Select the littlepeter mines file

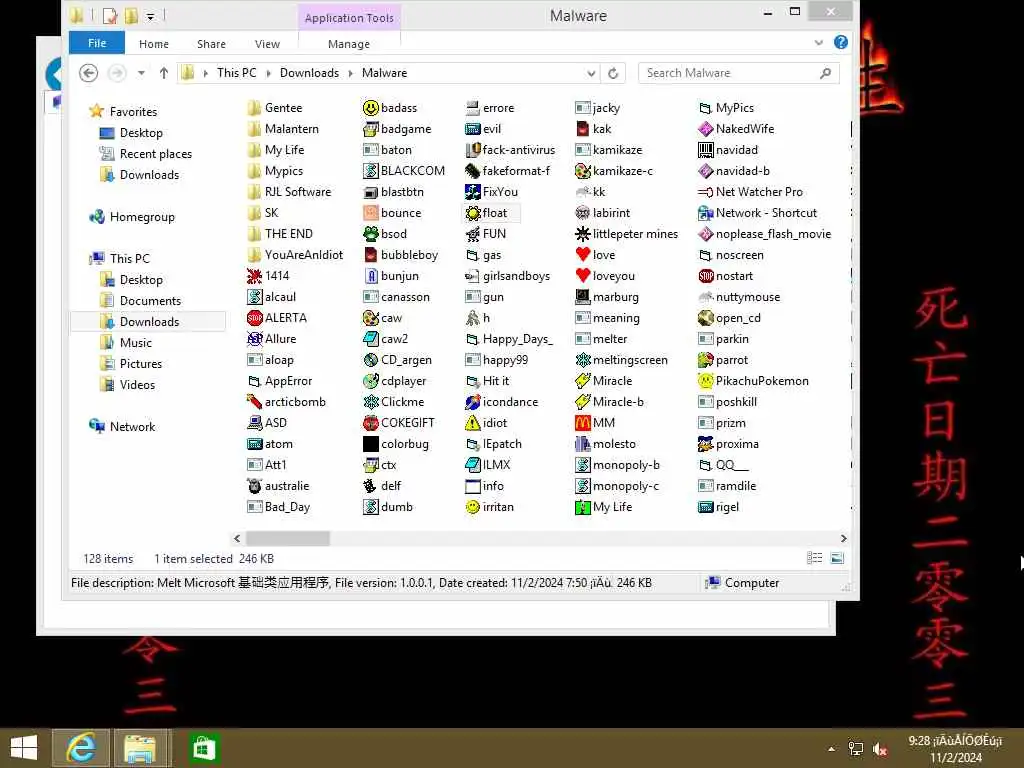(627, 234)
